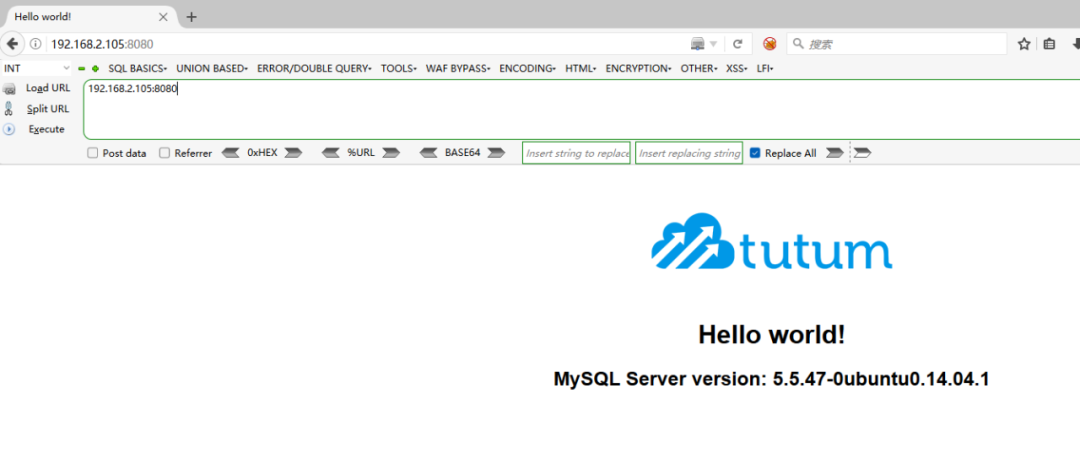Screen dimensions: 1080x458
Task: Close the Hello world! tab
Action: click(x=163, y=17)
